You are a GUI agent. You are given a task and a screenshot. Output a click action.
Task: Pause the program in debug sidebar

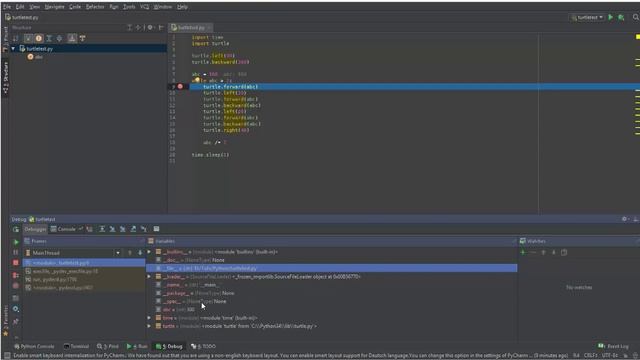pyautogui.click(x=16, y=253)
